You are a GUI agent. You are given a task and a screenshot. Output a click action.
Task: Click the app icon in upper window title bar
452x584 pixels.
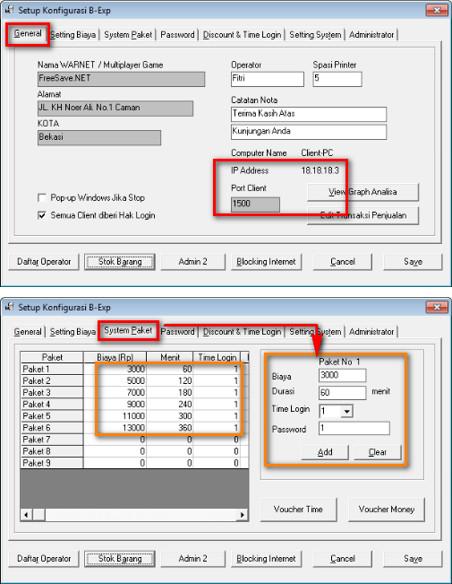(9, 10)
